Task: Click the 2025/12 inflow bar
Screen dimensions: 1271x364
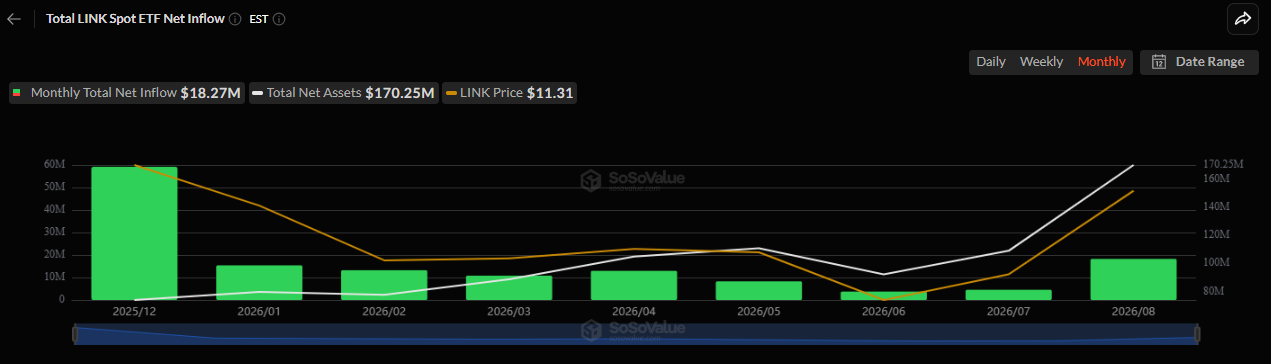Action: pyautogui.click(x=134, y=233)
